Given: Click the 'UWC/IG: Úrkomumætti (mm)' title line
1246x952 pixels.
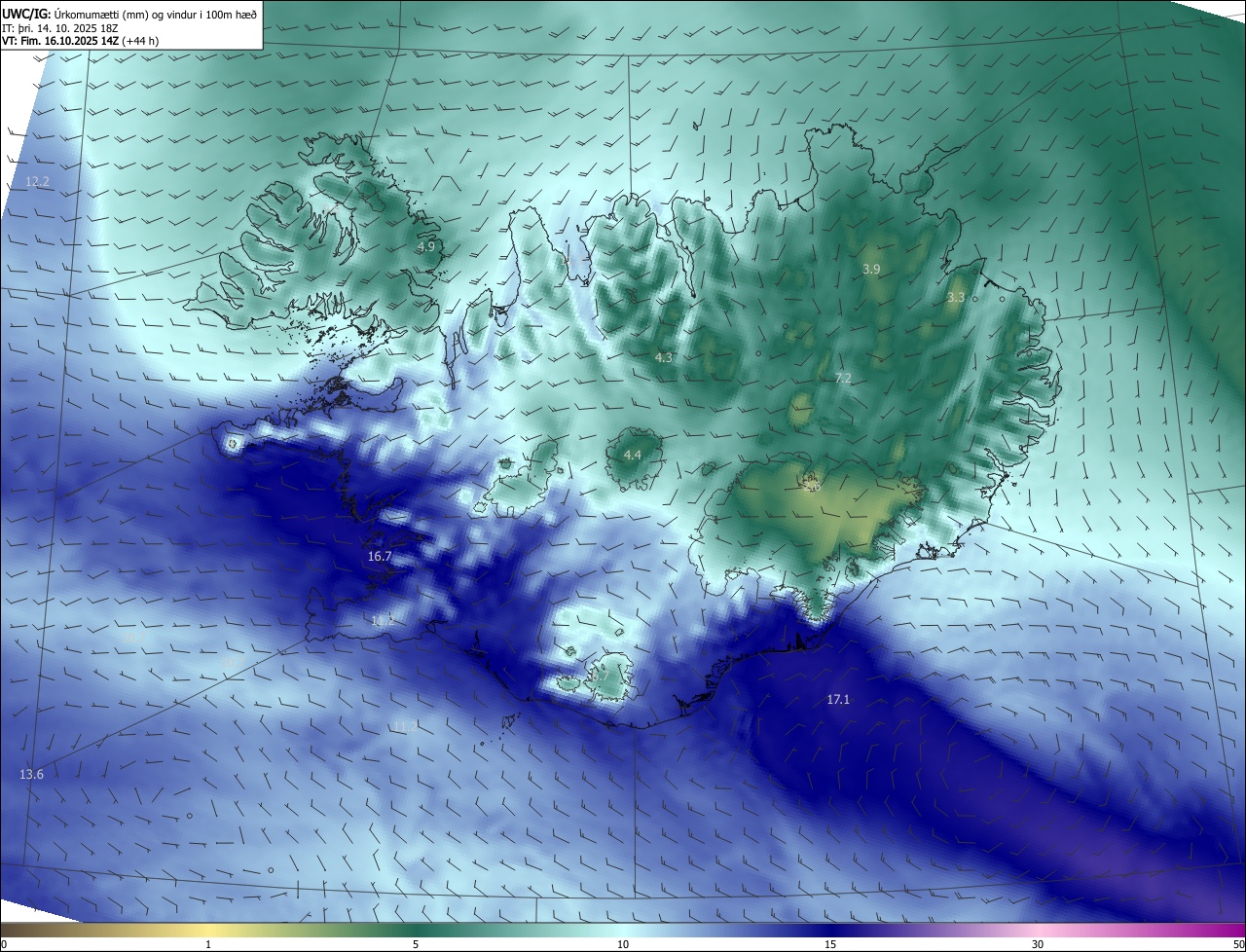Looking at the screenshot, I should click(129, 13).
